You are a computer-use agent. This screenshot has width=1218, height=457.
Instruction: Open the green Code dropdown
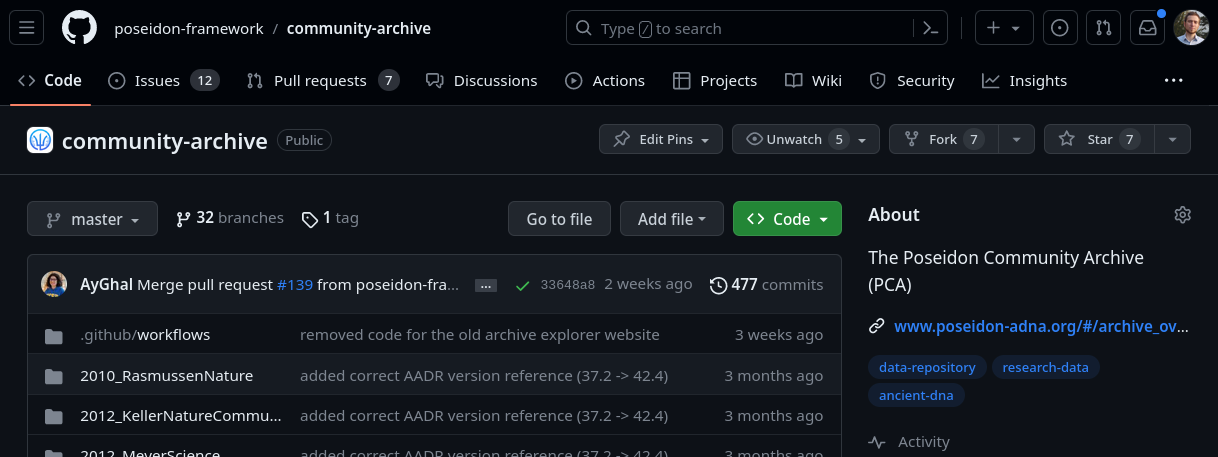[x=787, y=219]
